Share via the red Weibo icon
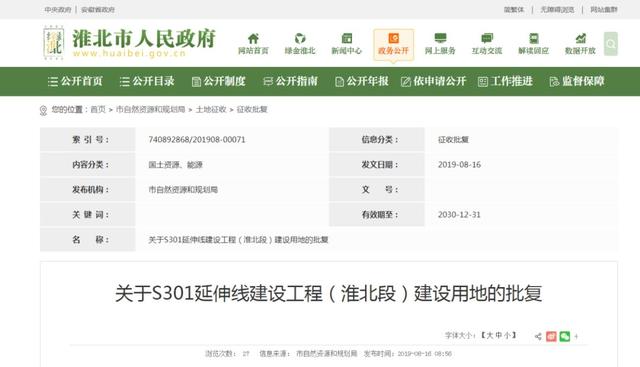This screenshot has width=640, height=367. tap(551, 336)
